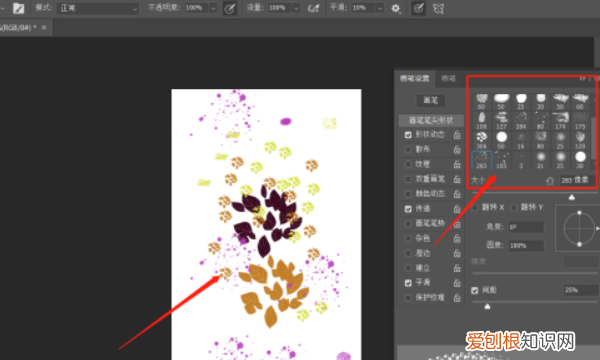Select brush tip labeled 185
The image size is (600, 360).
[501, 160]
